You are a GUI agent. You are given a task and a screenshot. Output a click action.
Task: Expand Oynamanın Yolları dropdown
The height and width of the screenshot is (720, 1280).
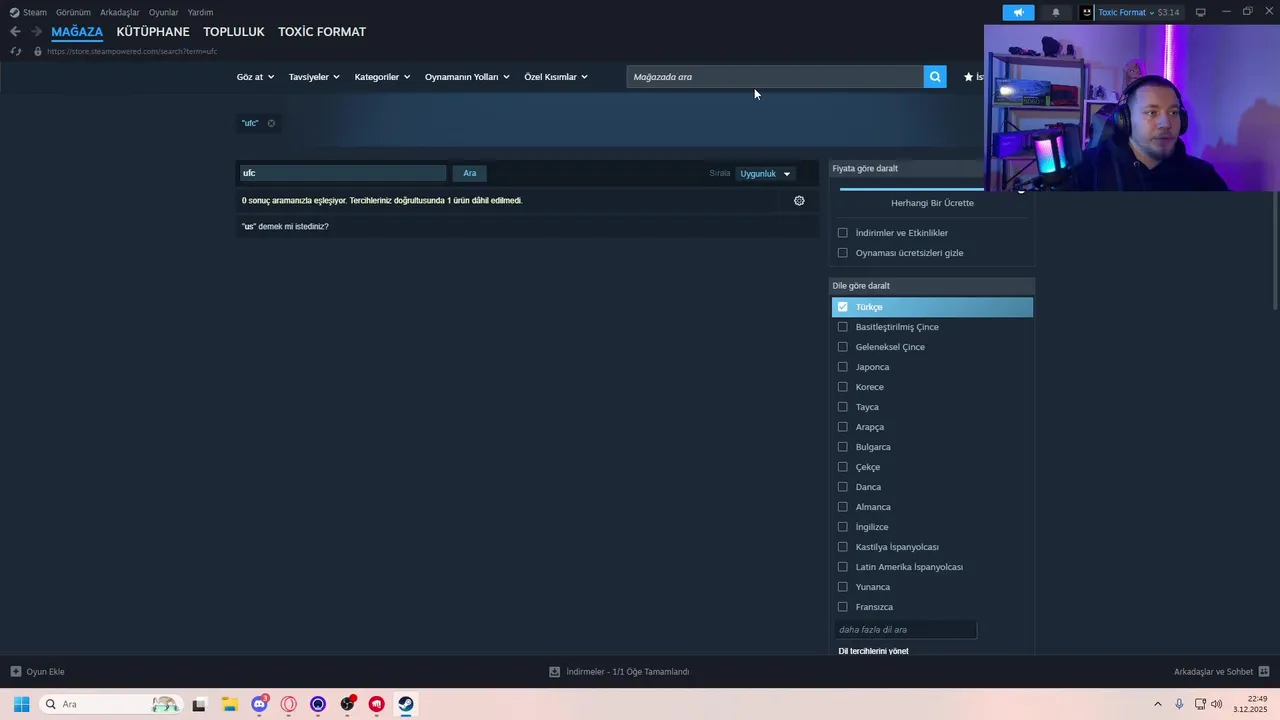click(467, 77)
